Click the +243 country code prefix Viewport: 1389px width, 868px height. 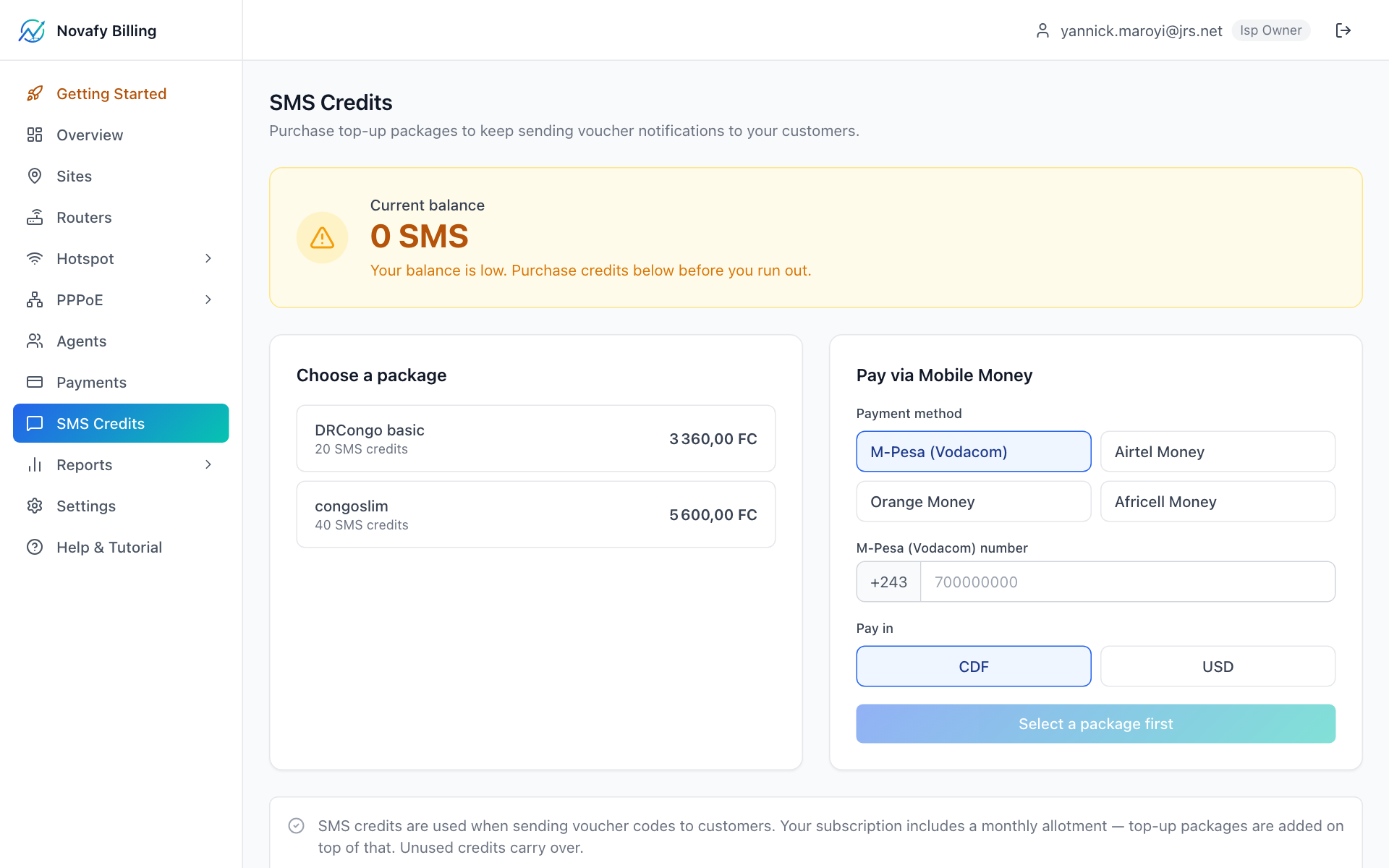pos(888,582)
